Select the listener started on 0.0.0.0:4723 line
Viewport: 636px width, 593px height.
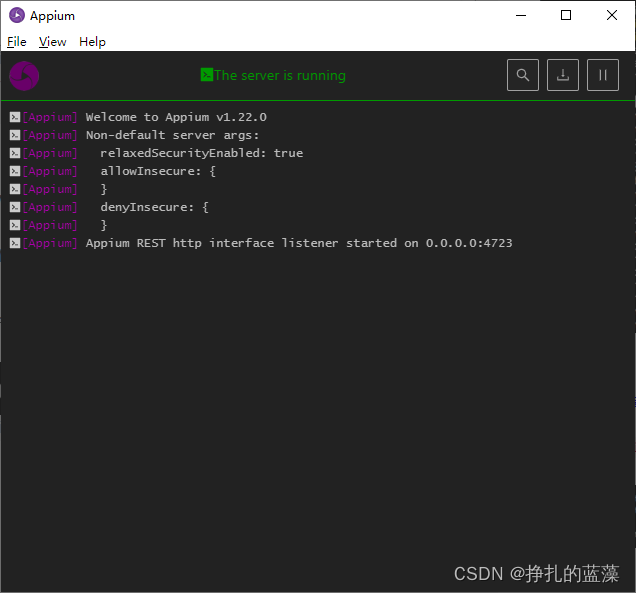pyautogui.click(x=299, y=243)
